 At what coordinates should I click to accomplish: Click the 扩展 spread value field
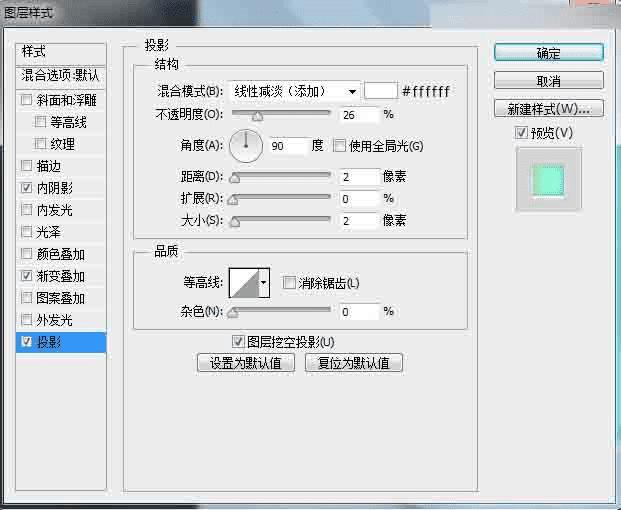(x=359, y=199)
